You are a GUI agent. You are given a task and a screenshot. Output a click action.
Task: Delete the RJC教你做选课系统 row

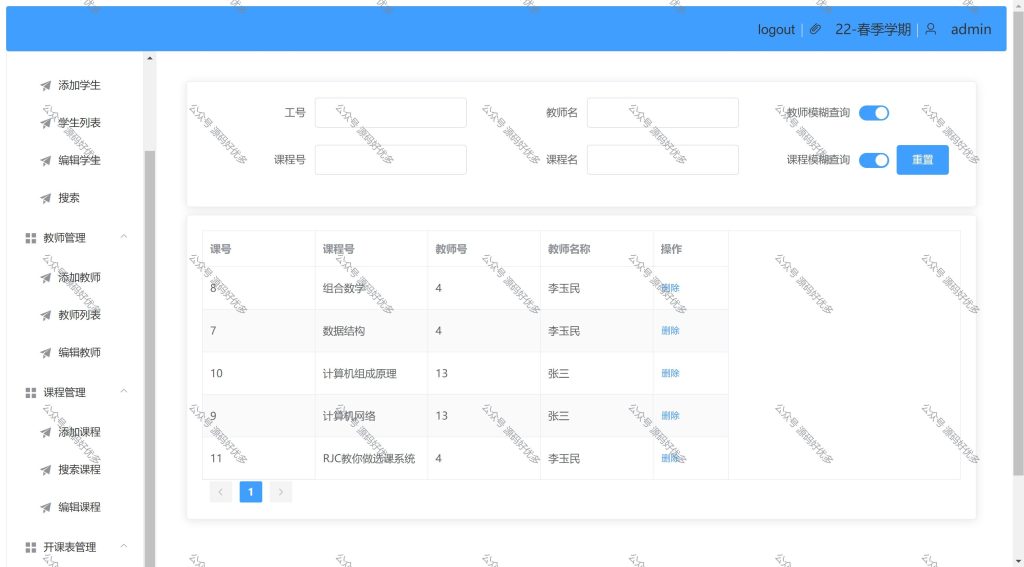[x=670, y=459]
